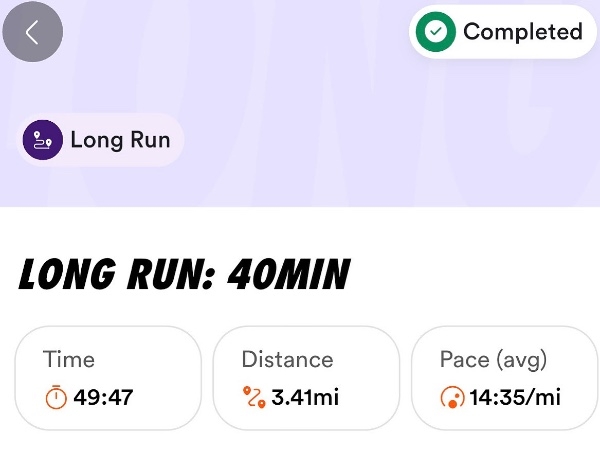
Task: Tap the back chevron button
Action: [33, 32]
